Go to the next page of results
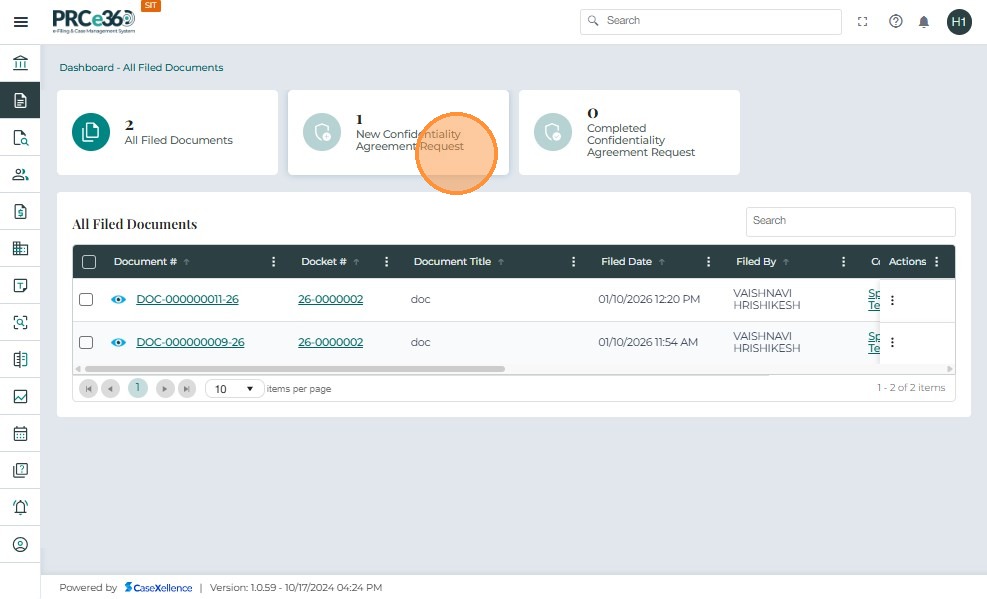 tap(165, 389)
